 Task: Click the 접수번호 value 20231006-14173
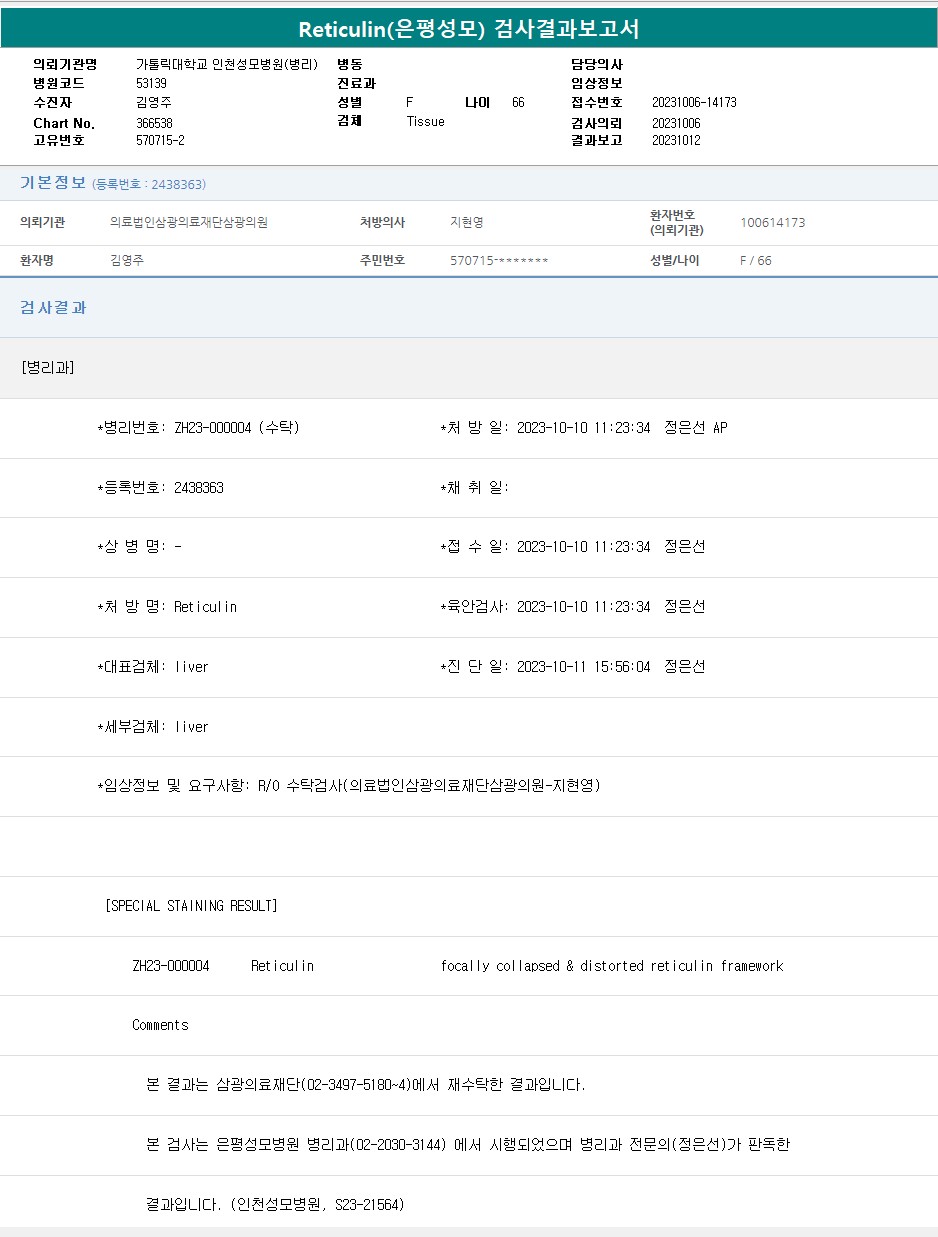point(694,102)
